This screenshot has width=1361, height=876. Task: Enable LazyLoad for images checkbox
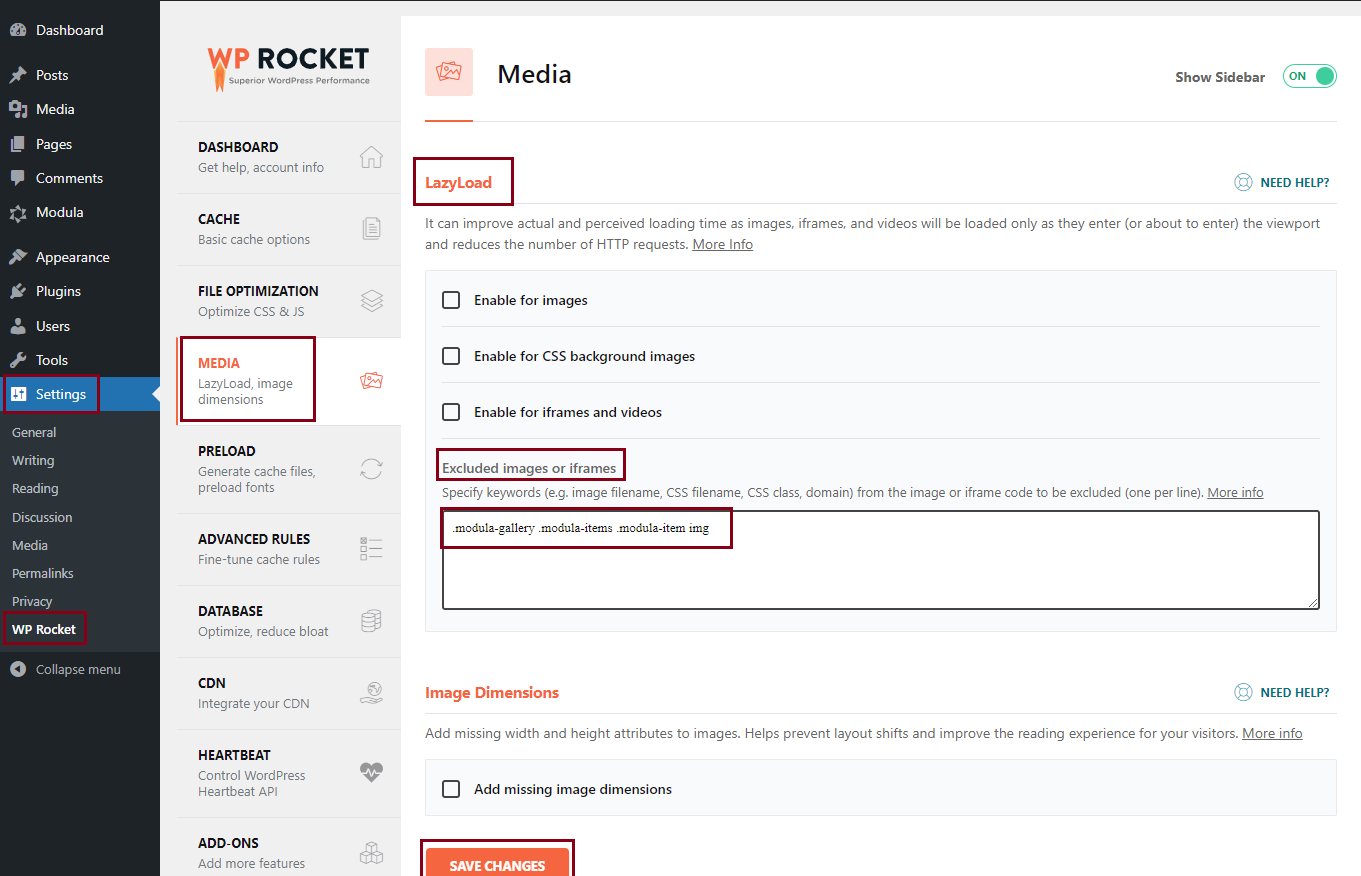coord(451,300)
